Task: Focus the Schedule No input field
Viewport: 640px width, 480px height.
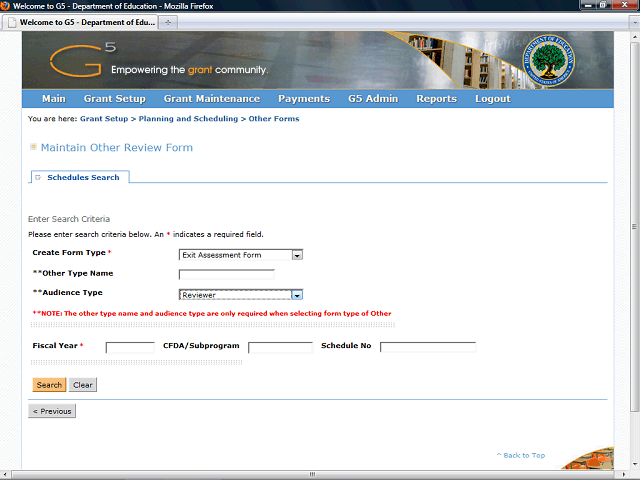Action: pyautogui.click(x=428, y=347)
